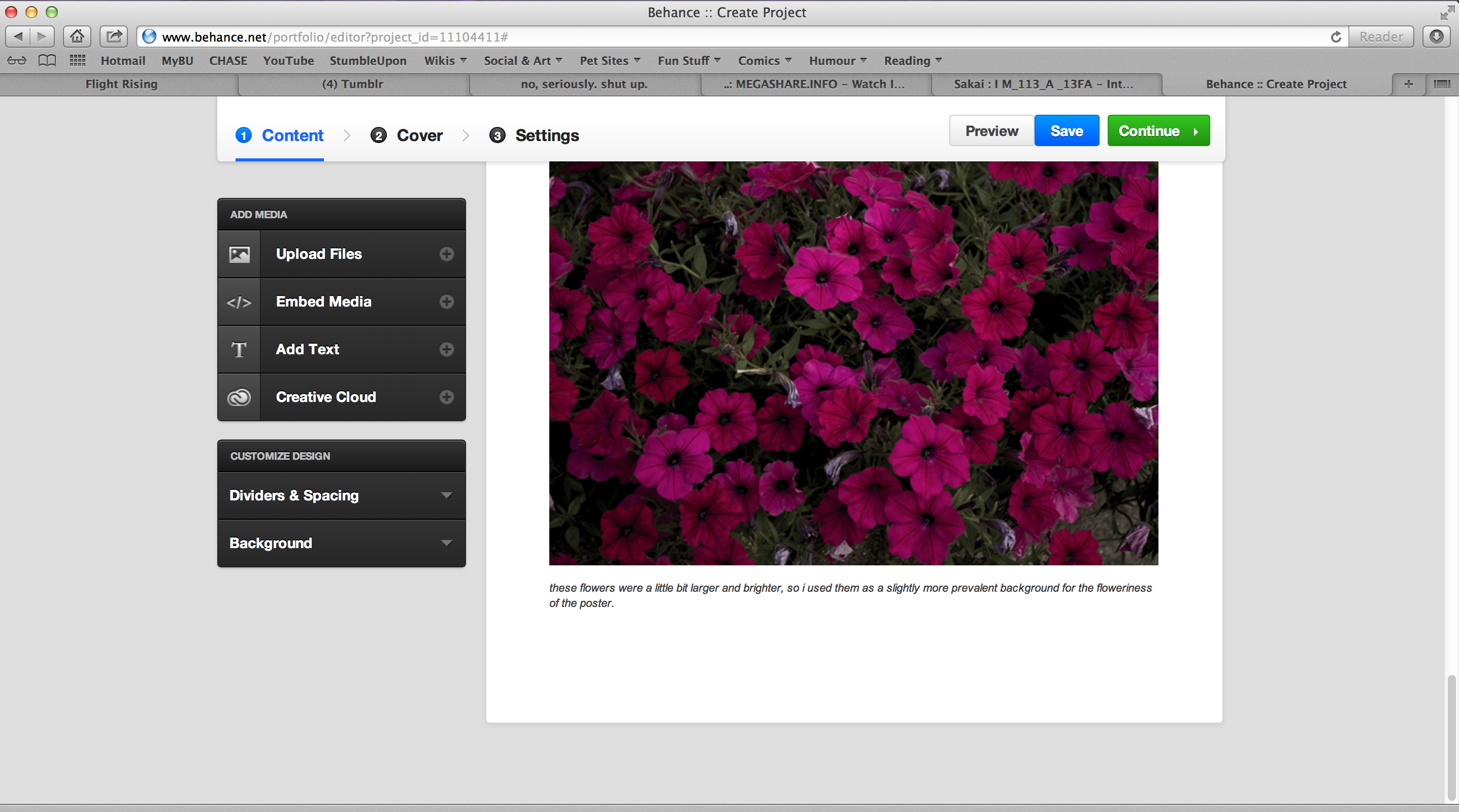Click the green Continue button

[x=1158, y=131]
